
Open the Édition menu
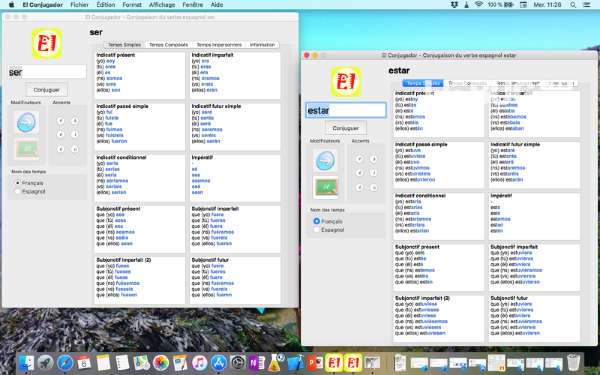pos(106,5)
